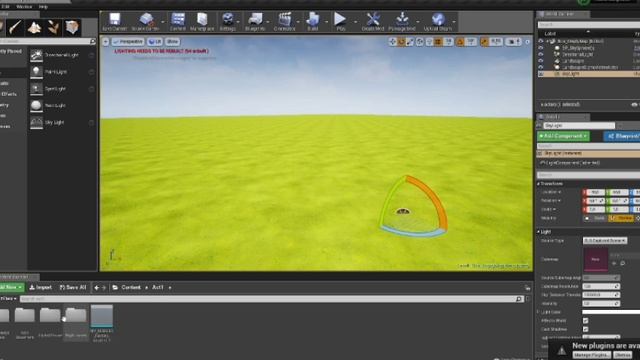Viewport: 640px width, 360px height.
Task: Open the Cinematics clapperboard icon
Action: pos(284,22)
